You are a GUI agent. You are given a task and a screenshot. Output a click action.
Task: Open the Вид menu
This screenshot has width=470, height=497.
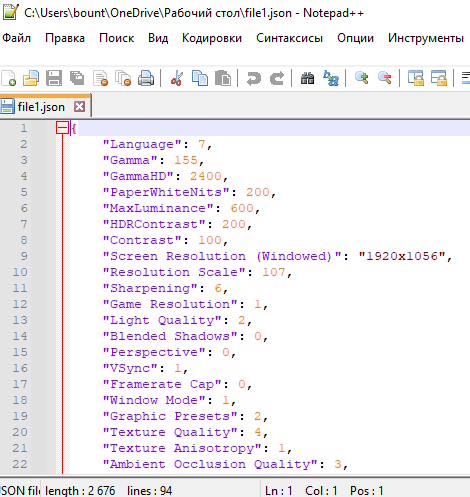(x=158, y=38)
